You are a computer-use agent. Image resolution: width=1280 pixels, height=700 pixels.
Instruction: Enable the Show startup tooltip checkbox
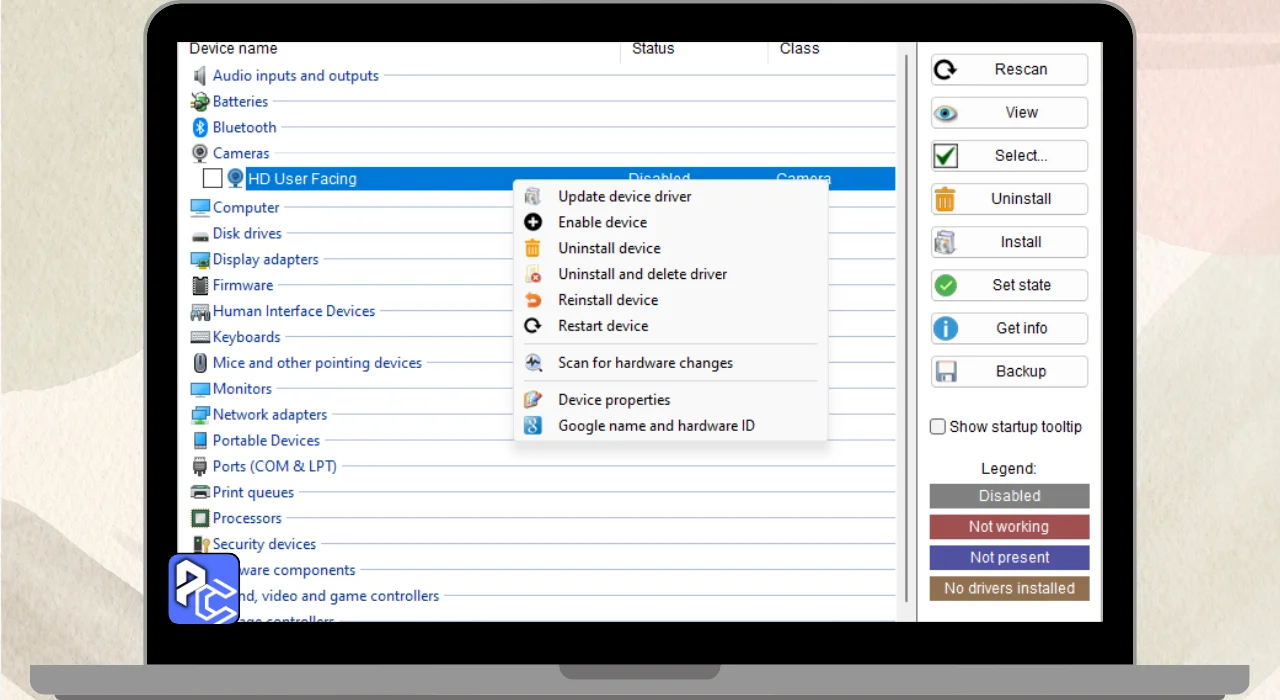click(938, 426)
